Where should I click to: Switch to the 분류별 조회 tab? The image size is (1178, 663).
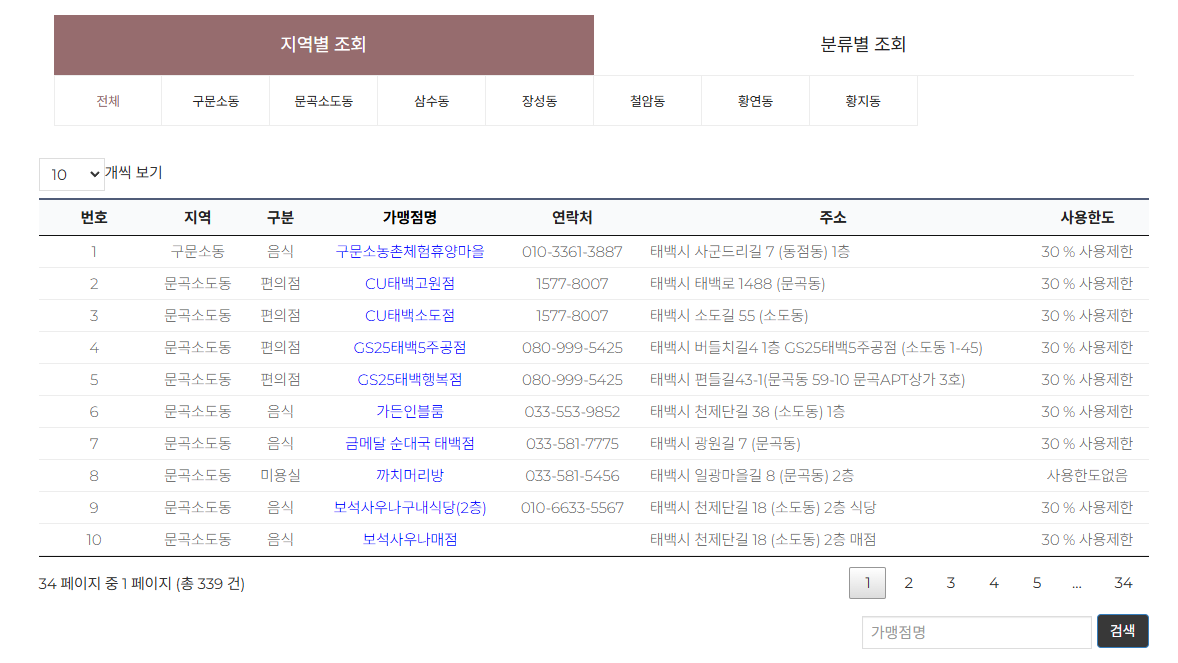pyautogui.click(x=863, y=45)
